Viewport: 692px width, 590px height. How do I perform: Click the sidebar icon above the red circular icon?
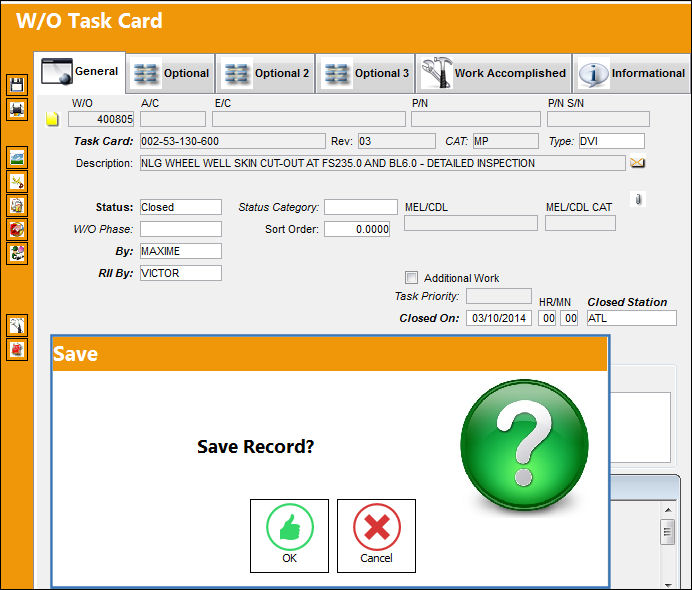click(x=17, y=206)
